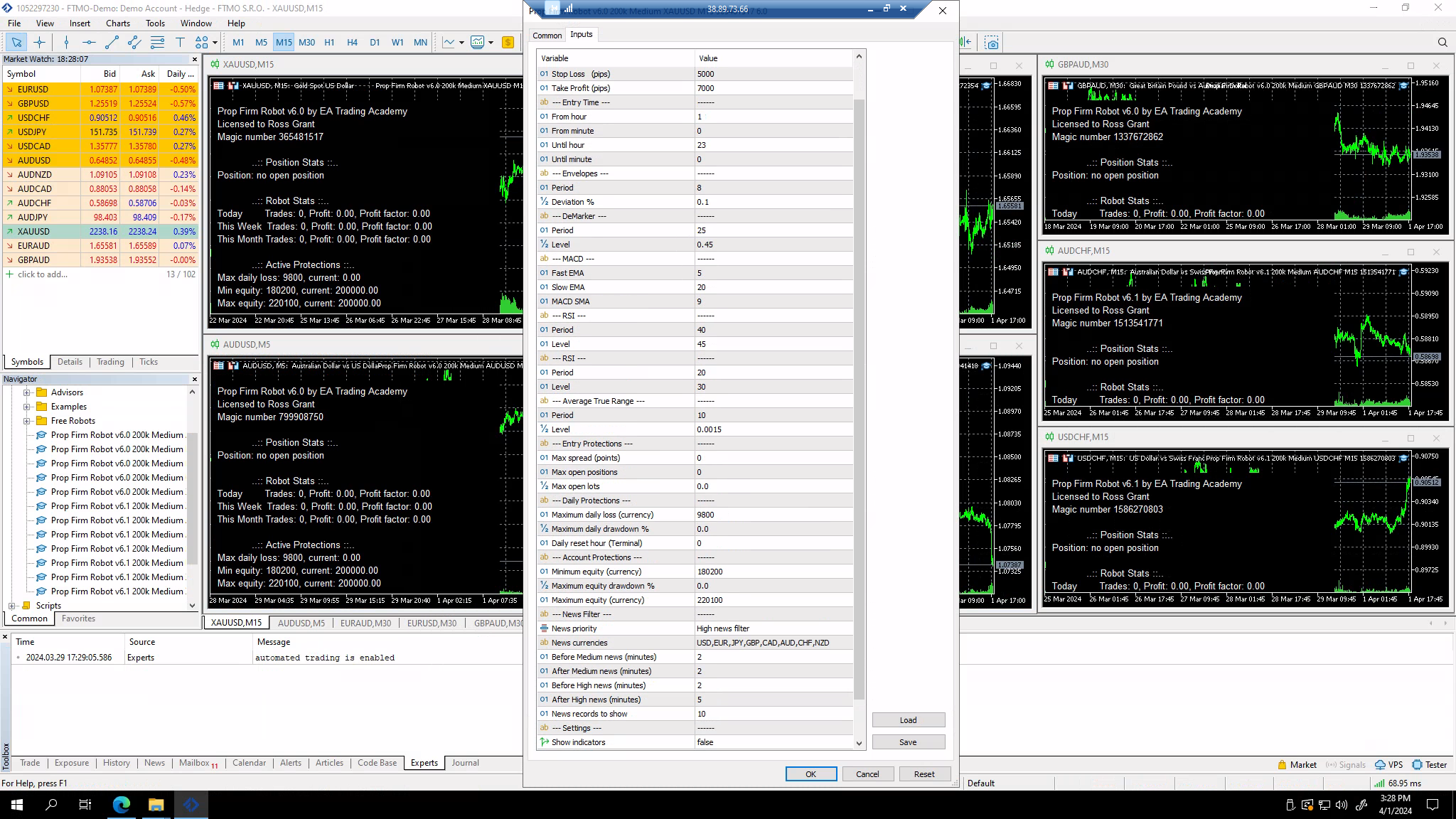Switch to the Common tab in dialog

pyautogui.click(x=547, y=35)
